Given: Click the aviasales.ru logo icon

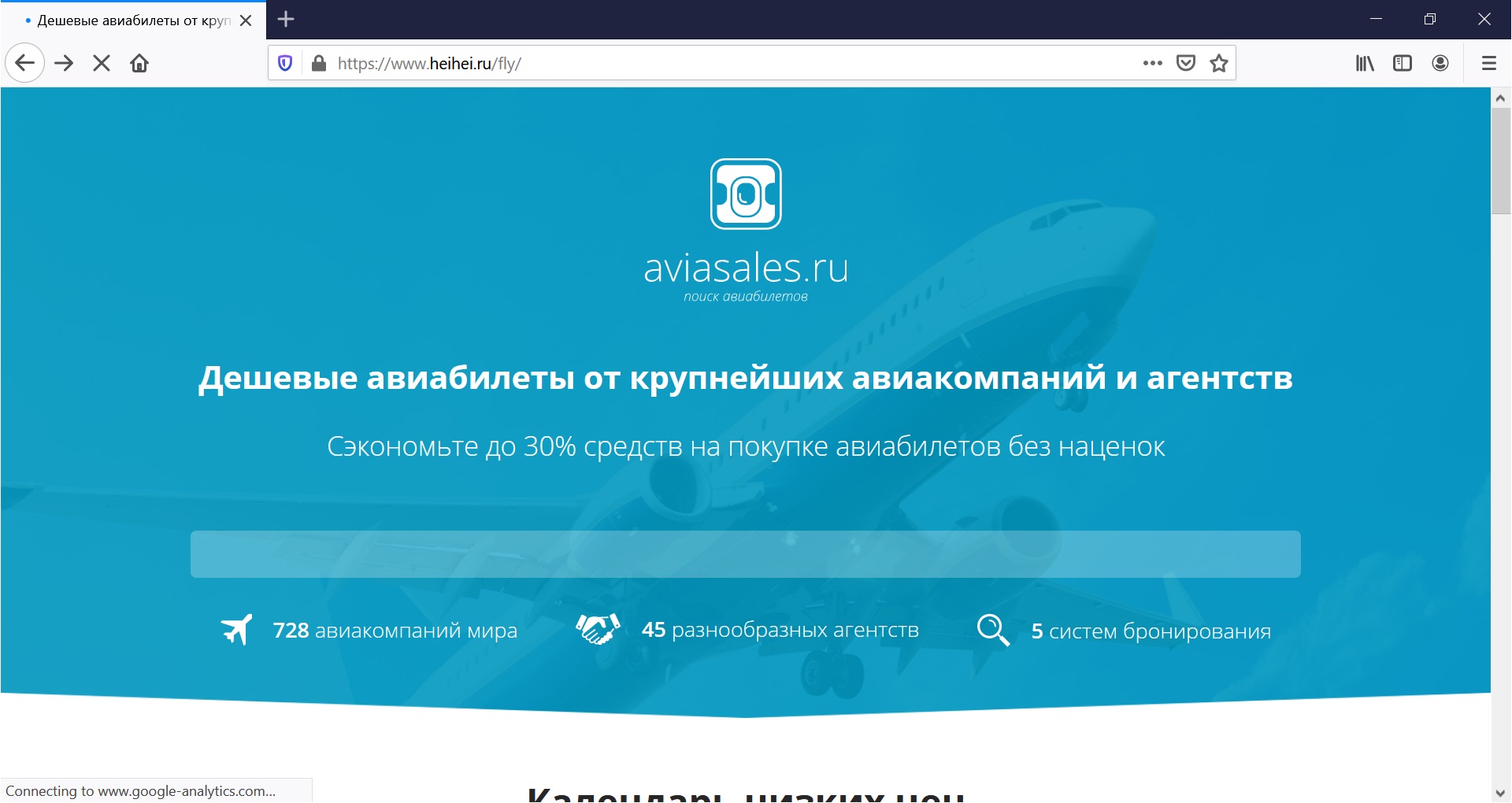Looking at the screenshot, I should tap(746, 194).
